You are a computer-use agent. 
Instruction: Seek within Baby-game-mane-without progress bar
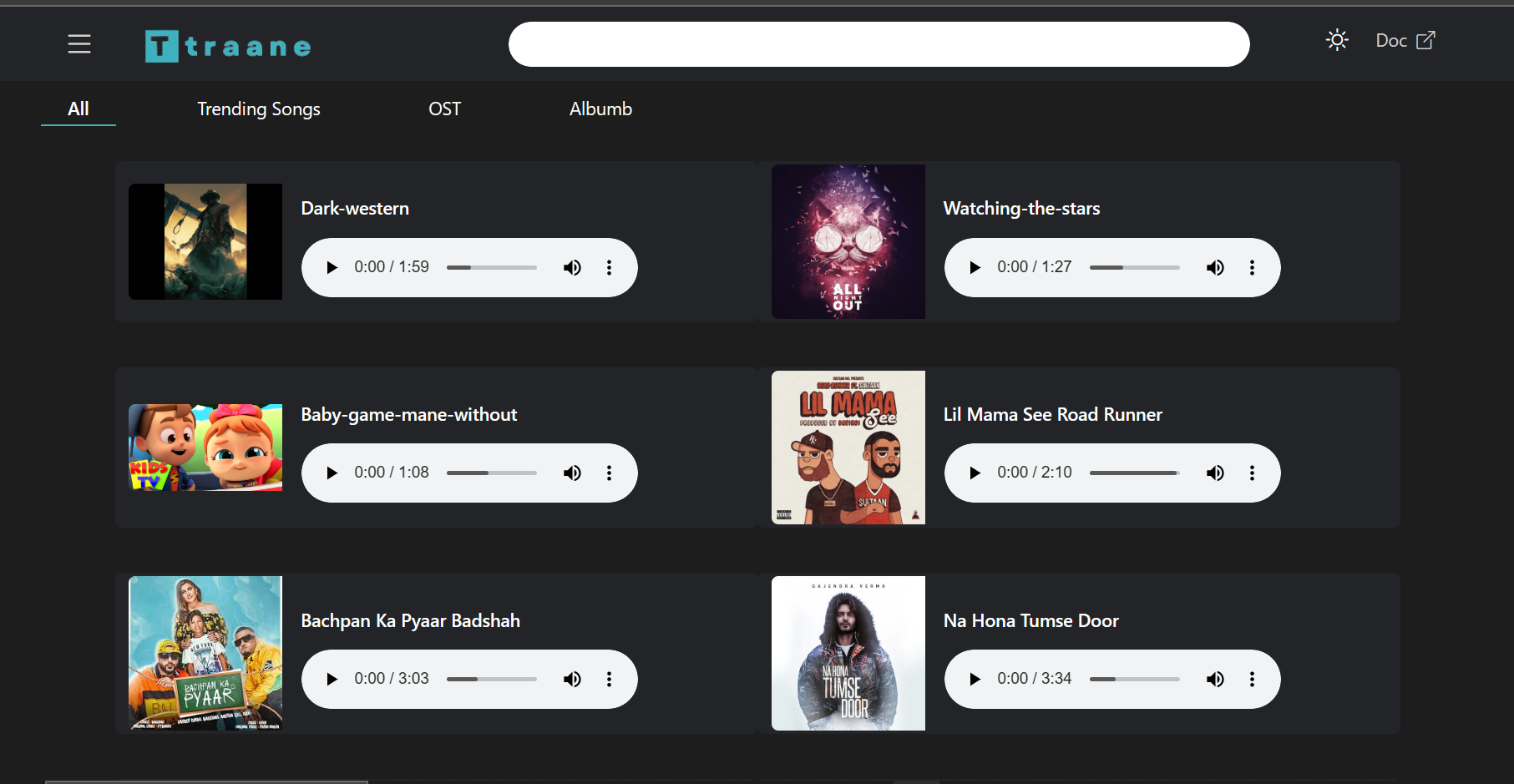tap(491, 473)
